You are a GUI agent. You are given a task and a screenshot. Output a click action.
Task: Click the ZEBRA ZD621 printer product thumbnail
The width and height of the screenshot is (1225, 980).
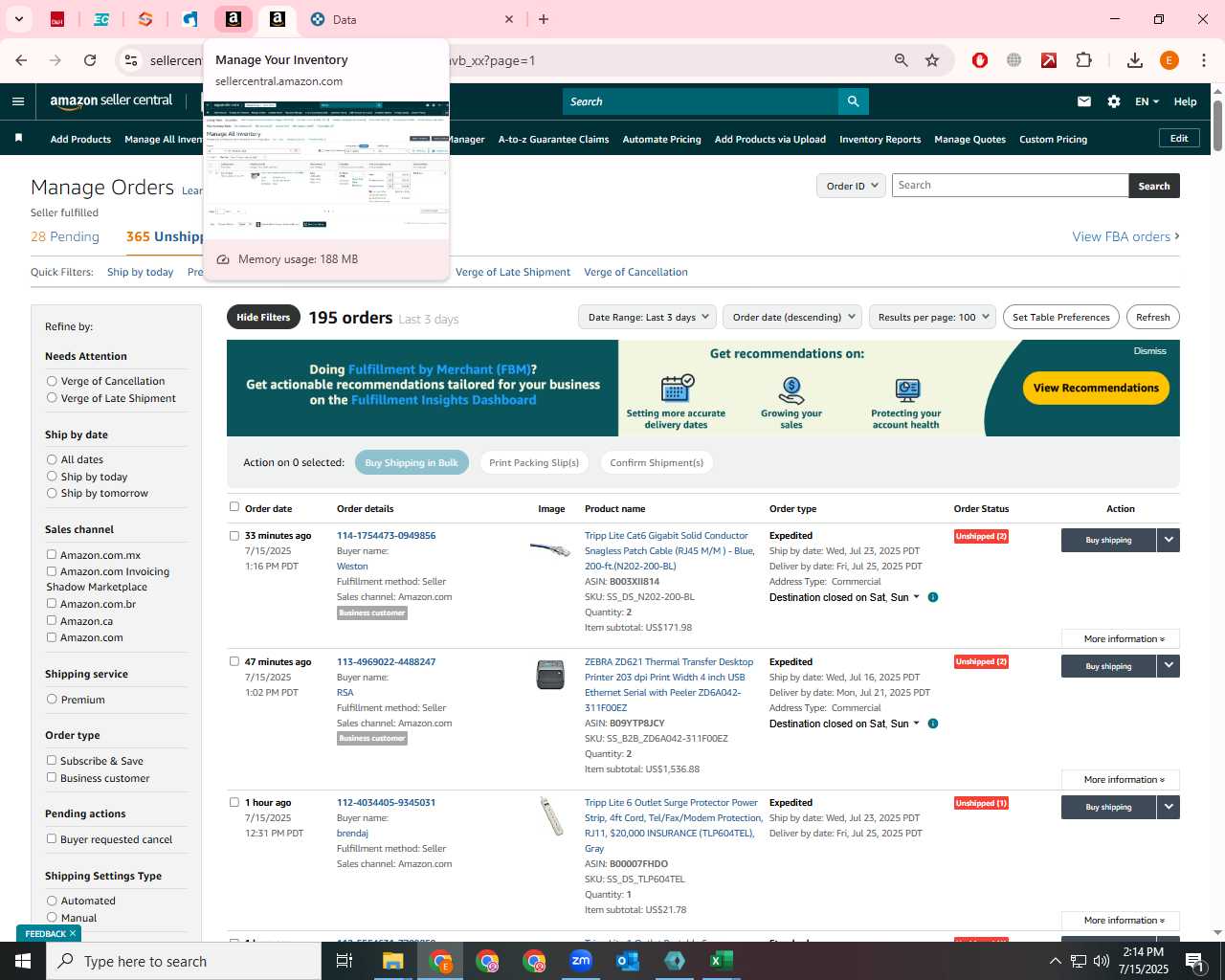click(550, 675)
